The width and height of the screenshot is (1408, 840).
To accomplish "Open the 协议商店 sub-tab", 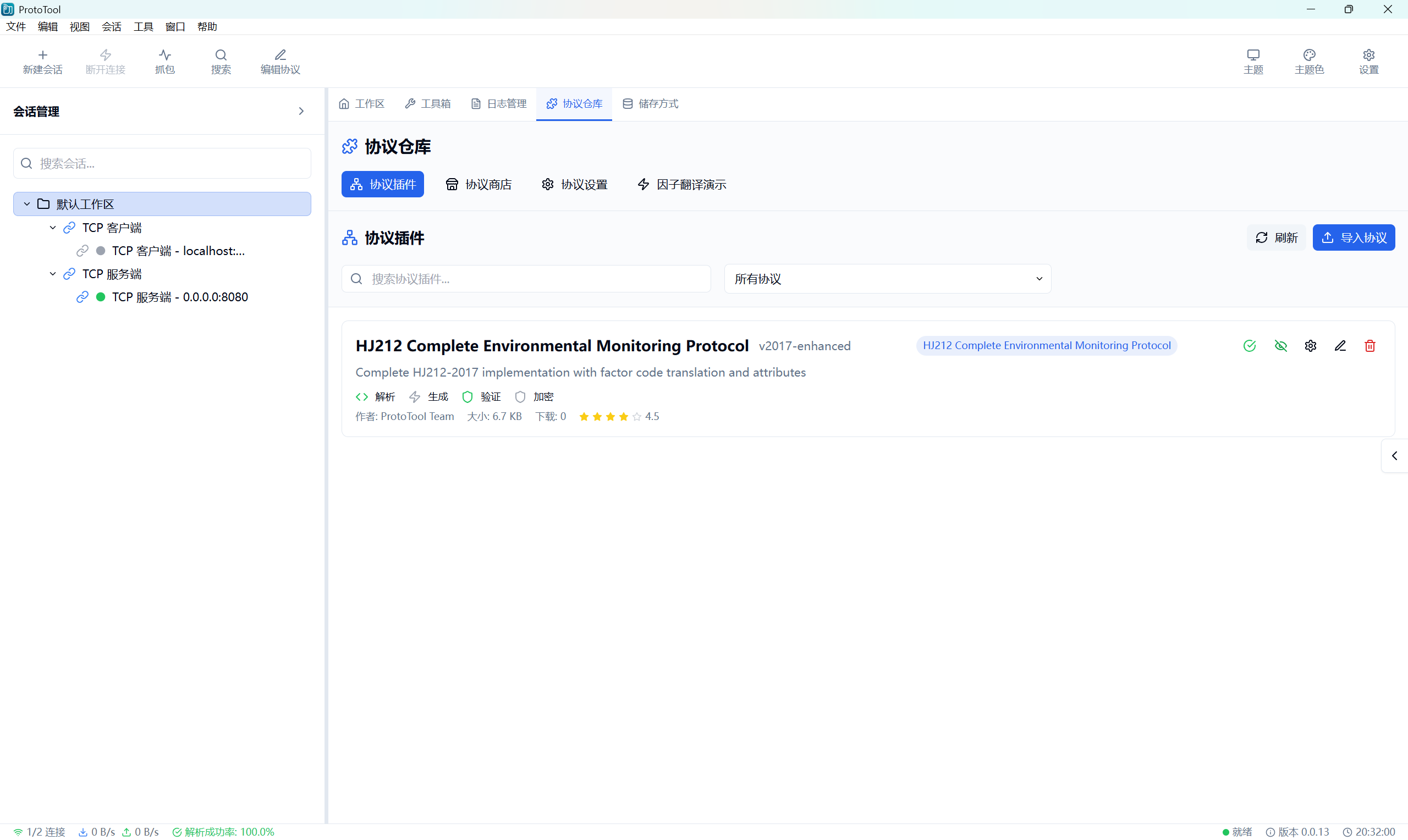I will tap(479, 185).
